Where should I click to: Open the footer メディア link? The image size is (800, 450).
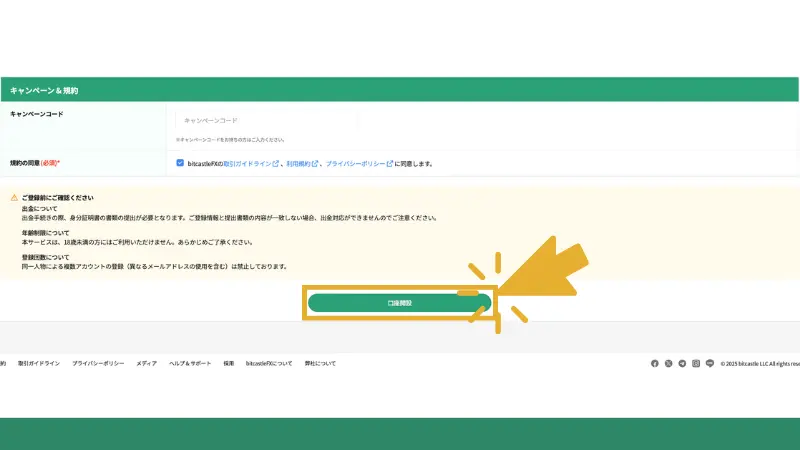pyautogui.click(x=146, y=363)
